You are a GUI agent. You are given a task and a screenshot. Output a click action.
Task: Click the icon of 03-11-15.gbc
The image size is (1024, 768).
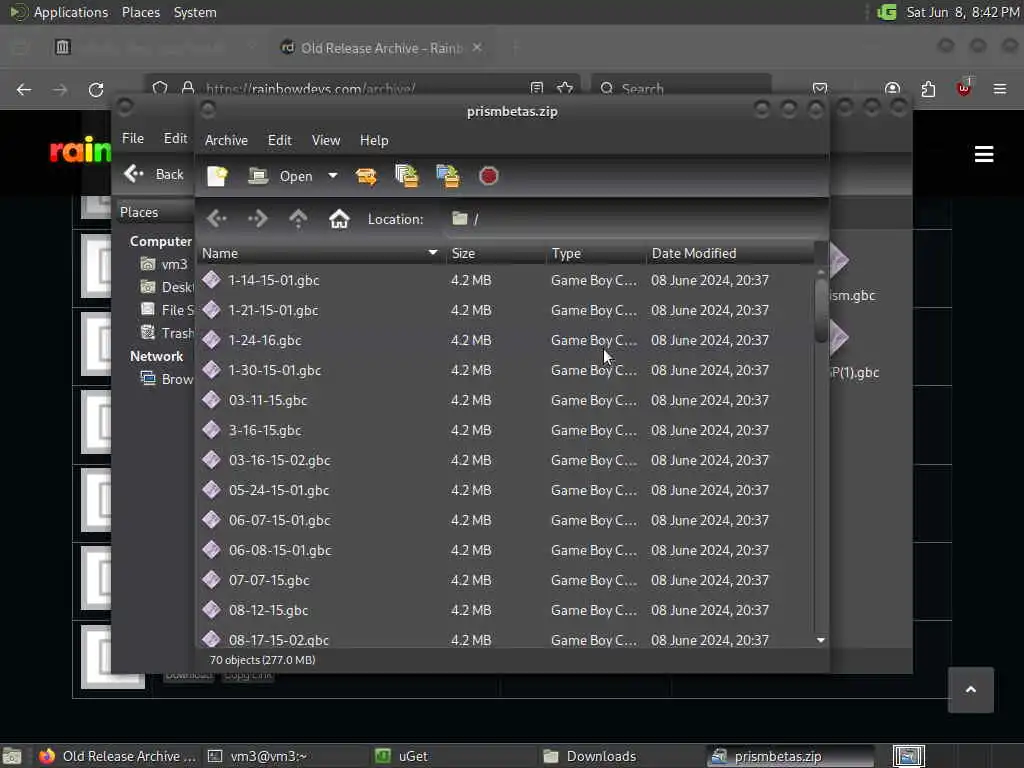coord(211,400)
